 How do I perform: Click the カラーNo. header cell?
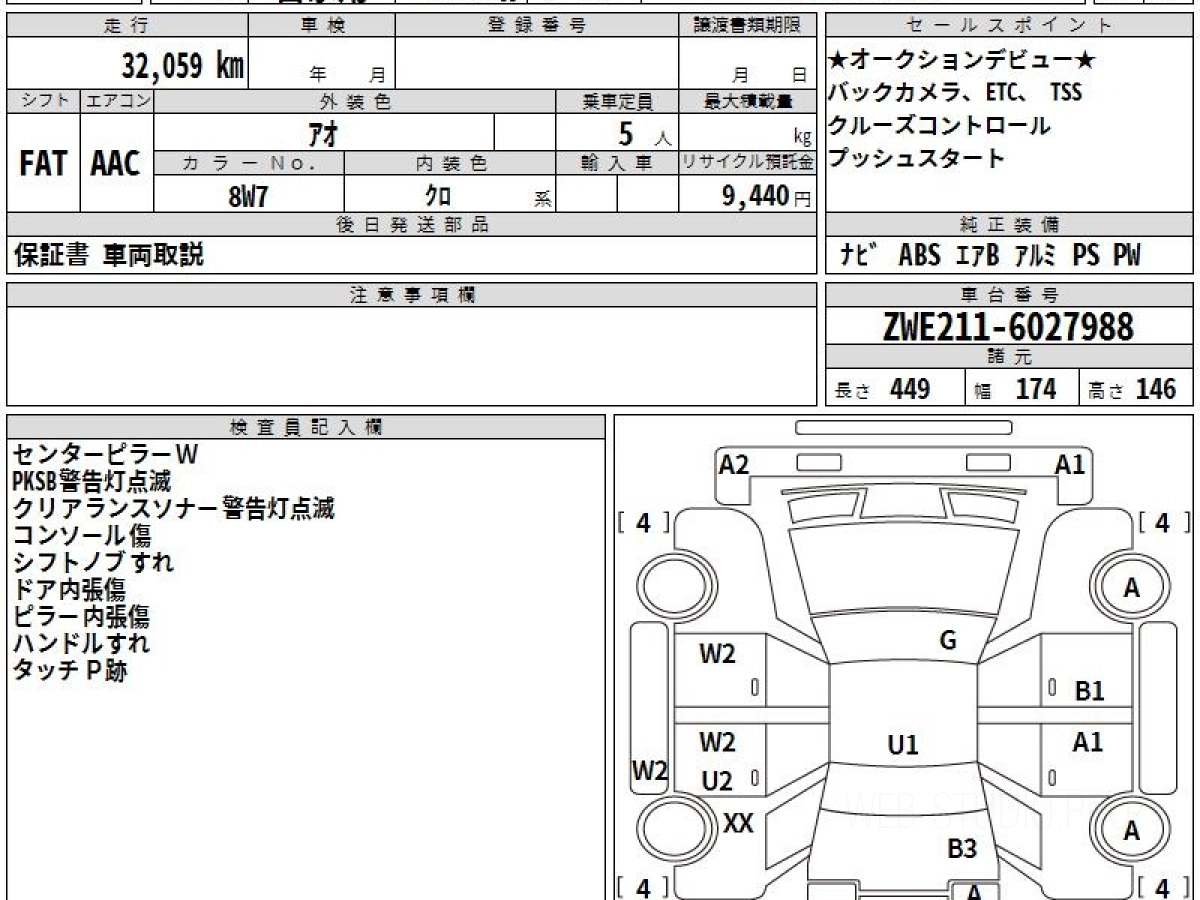(x=249, y=163)
